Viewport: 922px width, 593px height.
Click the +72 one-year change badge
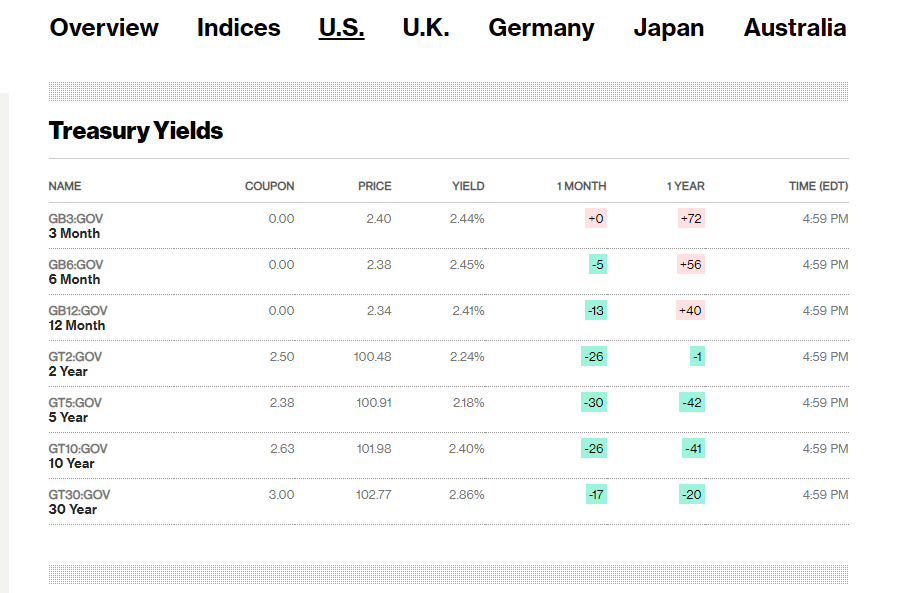pos(691,219)
